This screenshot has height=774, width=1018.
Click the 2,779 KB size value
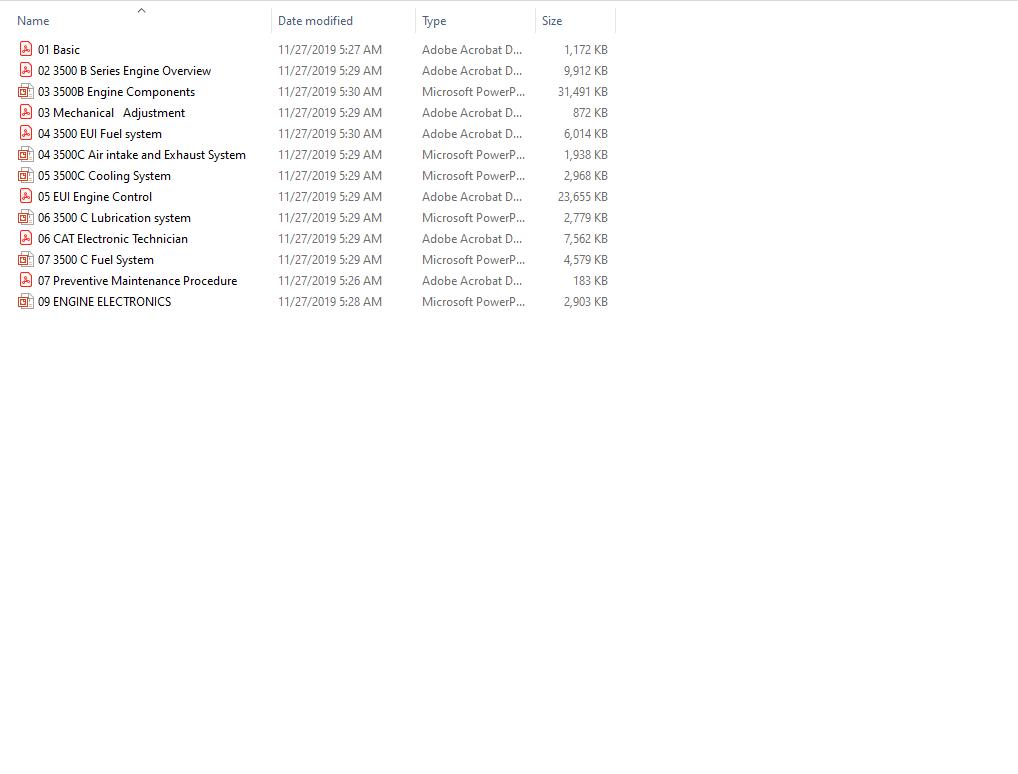pos(586,218)
